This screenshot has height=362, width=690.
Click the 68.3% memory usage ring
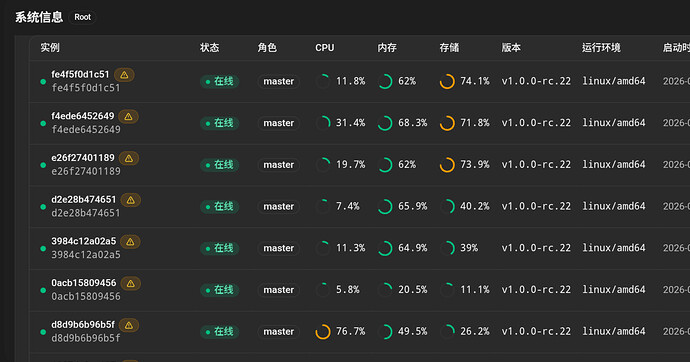click(385, 123)
